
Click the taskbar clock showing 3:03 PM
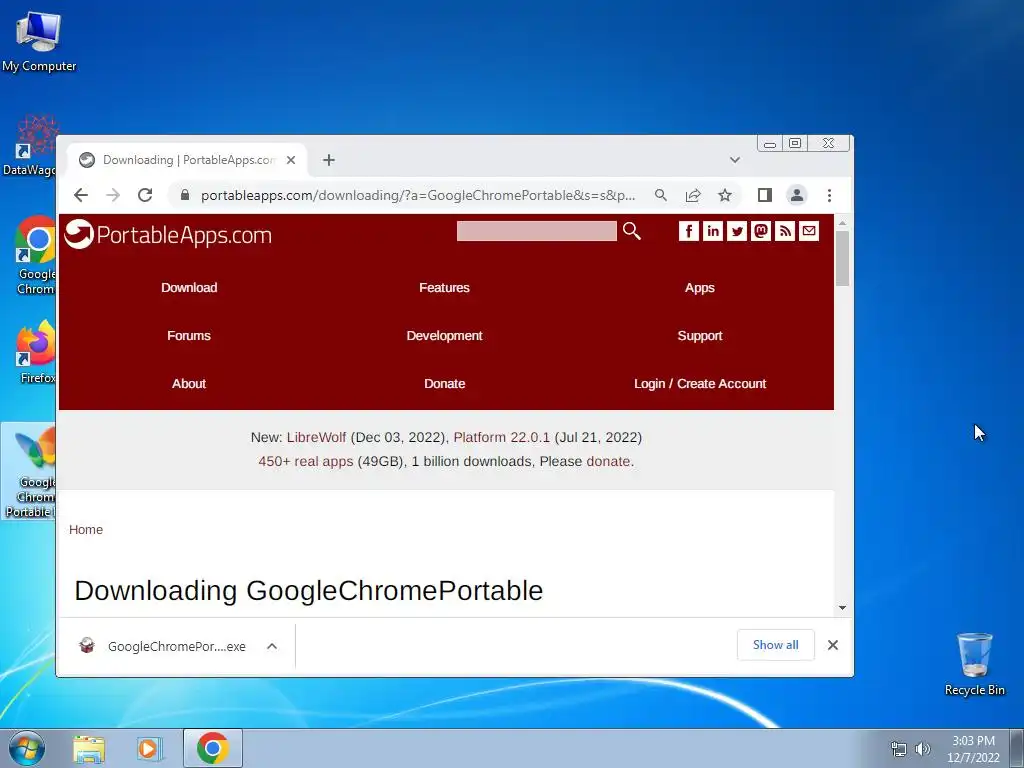point(973,749)
